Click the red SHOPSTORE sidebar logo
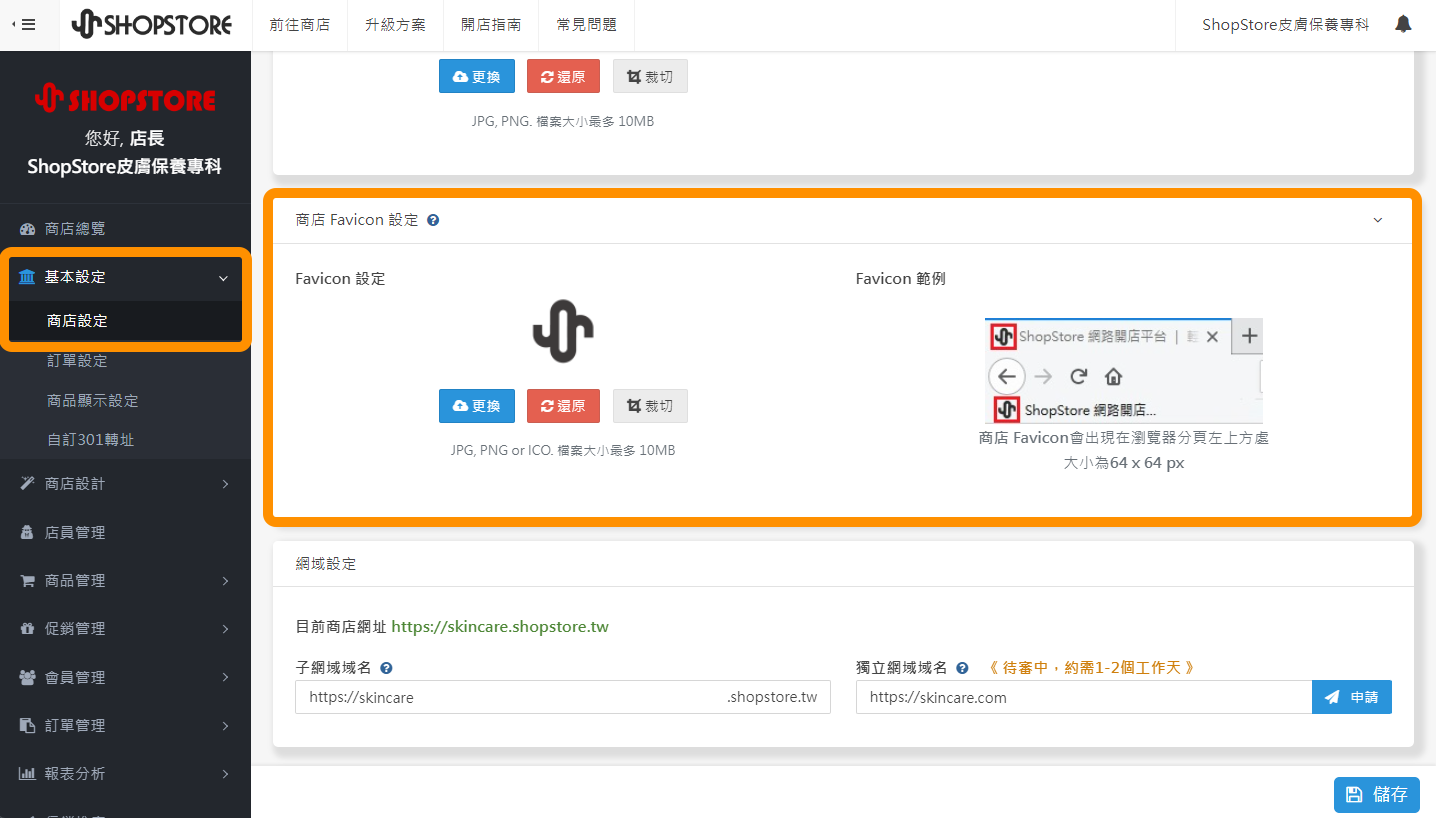The width and height of the screenshot is (1436, 818). (125, 99)
